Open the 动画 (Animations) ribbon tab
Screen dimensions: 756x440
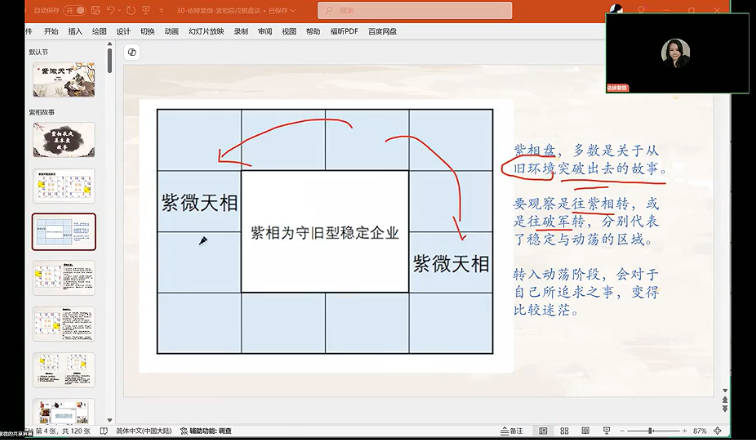pos(172,31)
